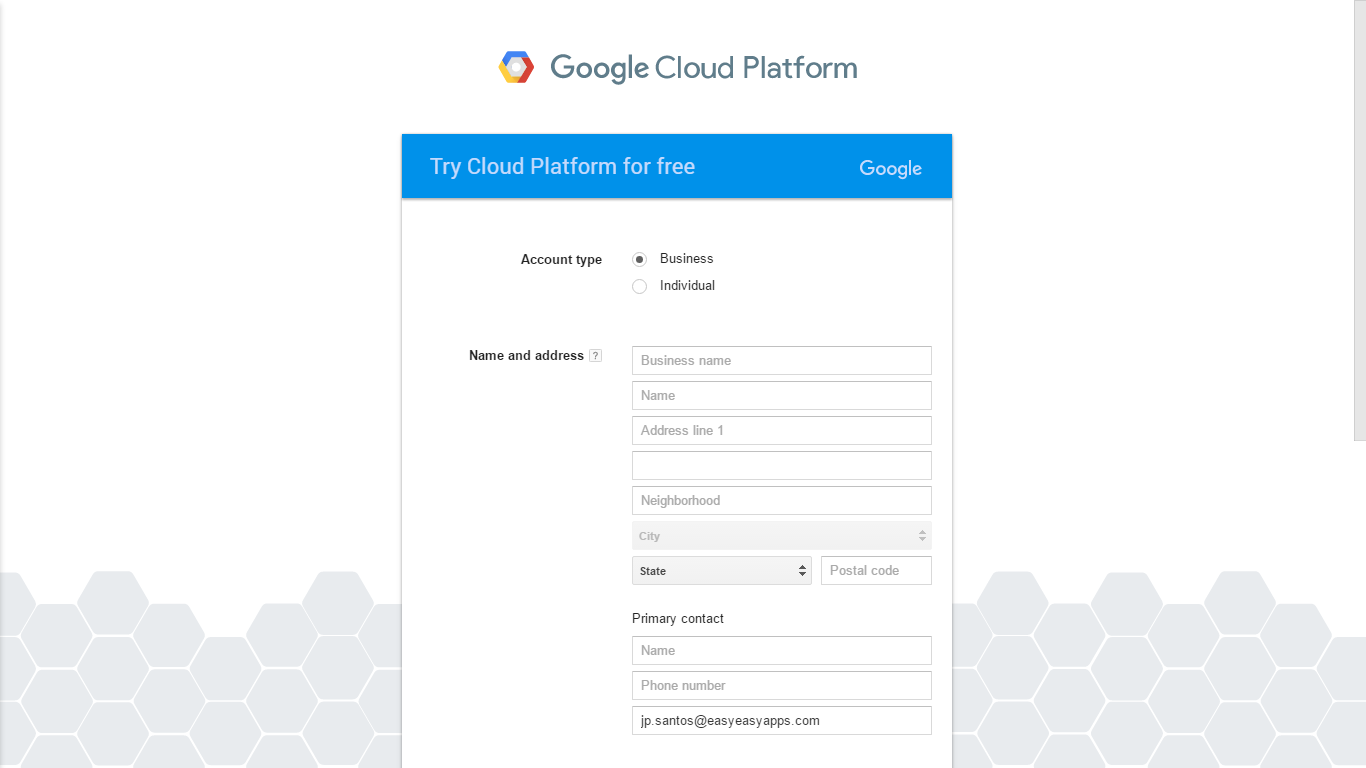
Task: Click the Primary contact Name field
Action: (781, 650)
